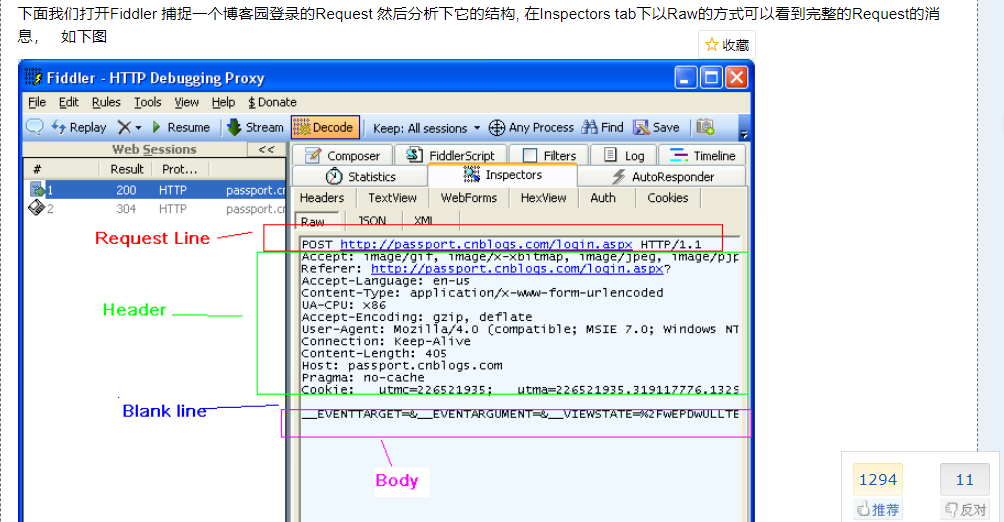Image resolution: width=1004 pixels, height=522 pixels.
Task: Switch to the Composer tab
Action: (343, 156)
